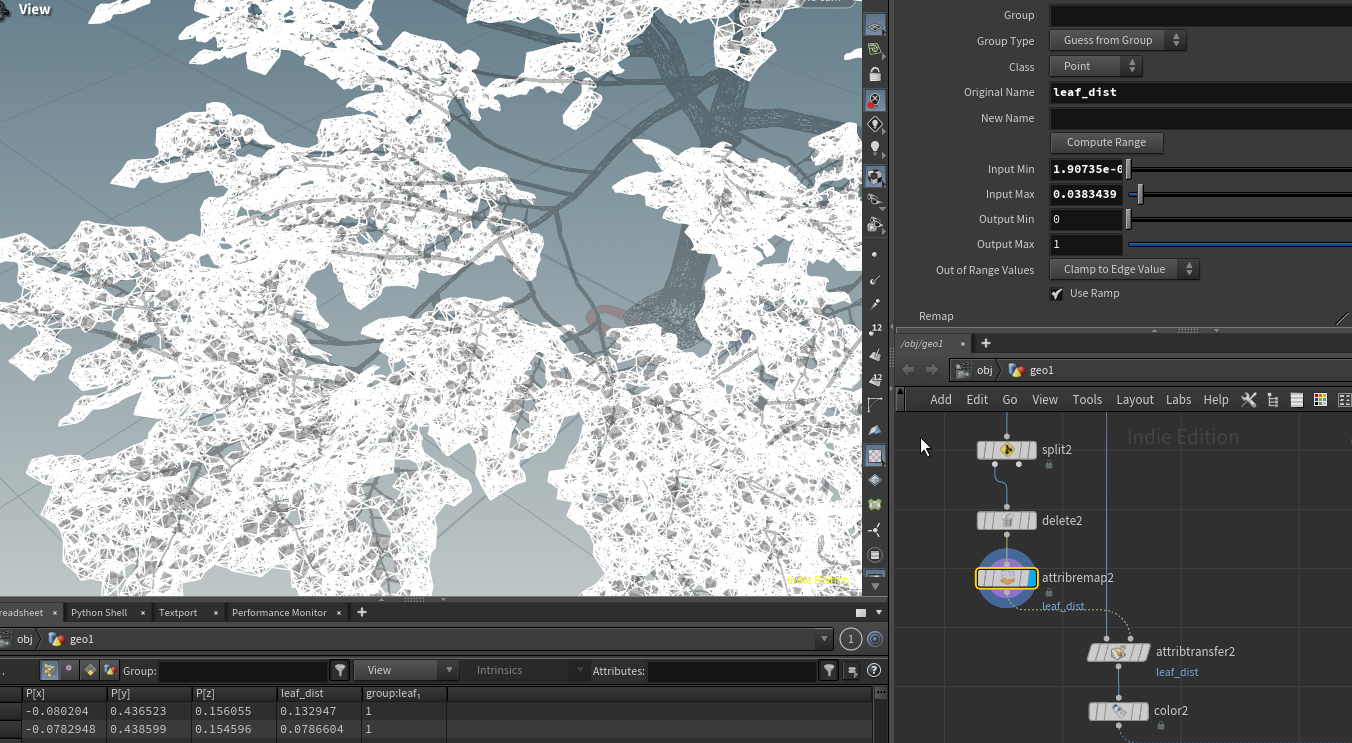The image size is (1352, 743).
Task: Switch to the Python Shell tab
Action: [x=99, y=613]
